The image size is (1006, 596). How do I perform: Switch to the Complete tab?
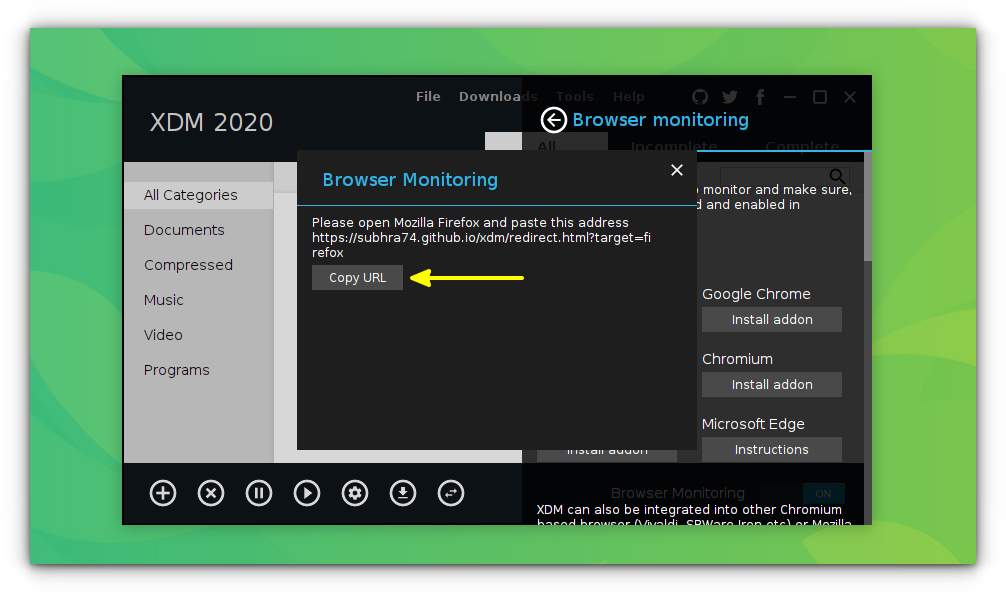(x=802, y=146)
